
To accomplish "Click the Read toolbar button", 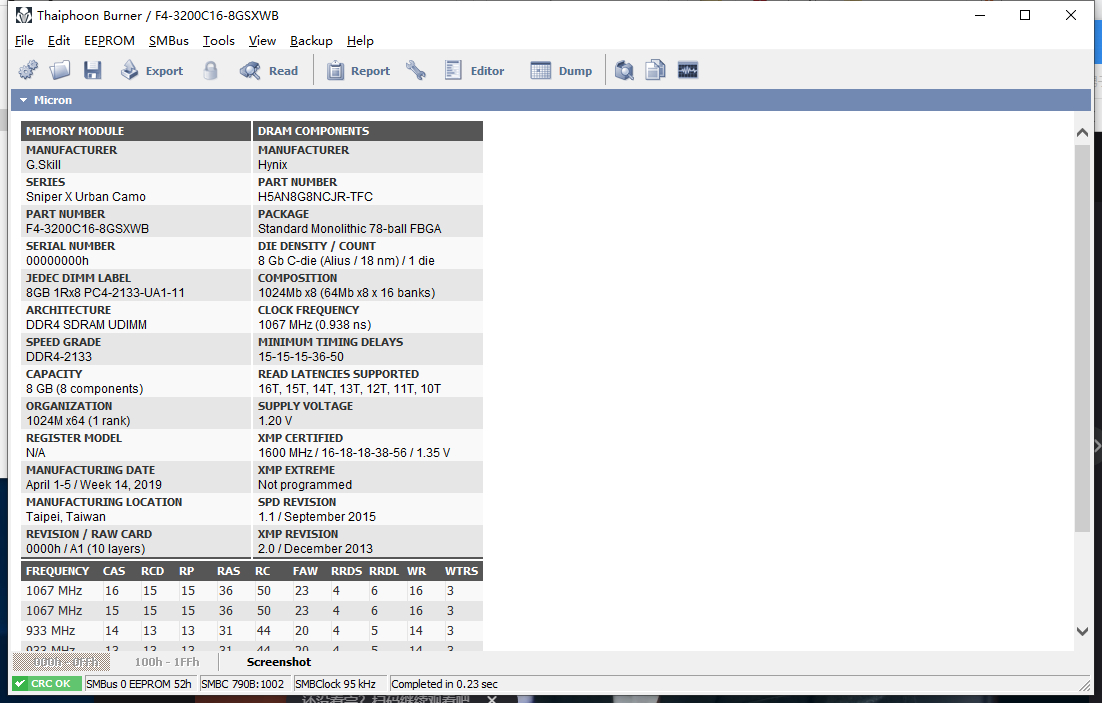I will click(x=269, y=70).
